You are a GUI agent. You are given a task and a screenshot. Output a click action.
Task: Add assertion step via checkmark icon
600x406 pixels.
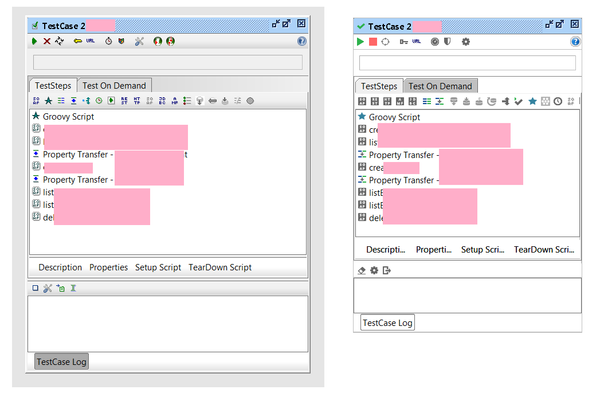[x=518, y=101]
